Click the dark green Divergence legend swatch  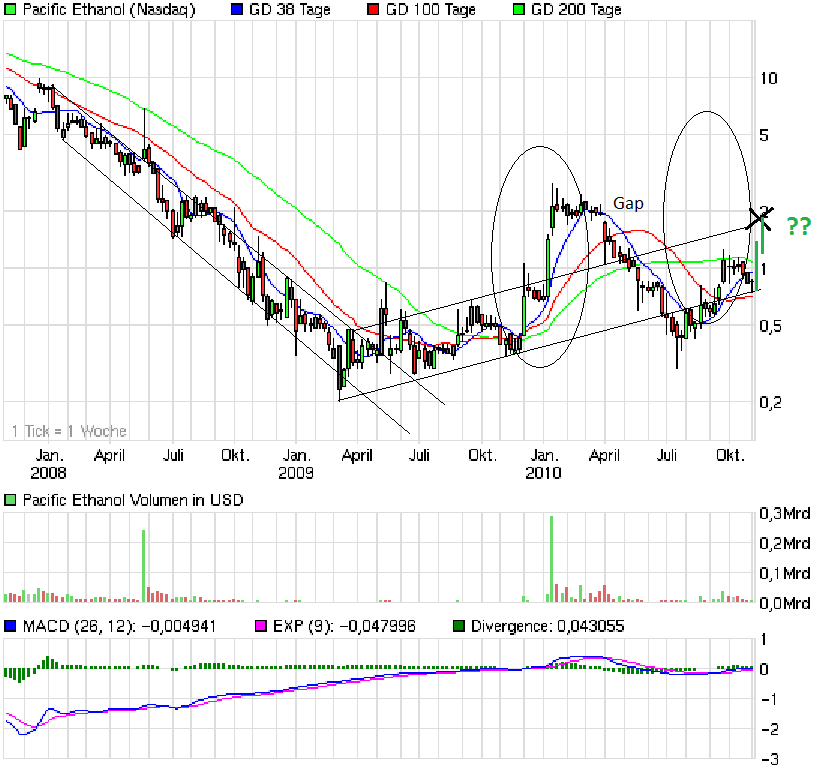click(459, 626)
